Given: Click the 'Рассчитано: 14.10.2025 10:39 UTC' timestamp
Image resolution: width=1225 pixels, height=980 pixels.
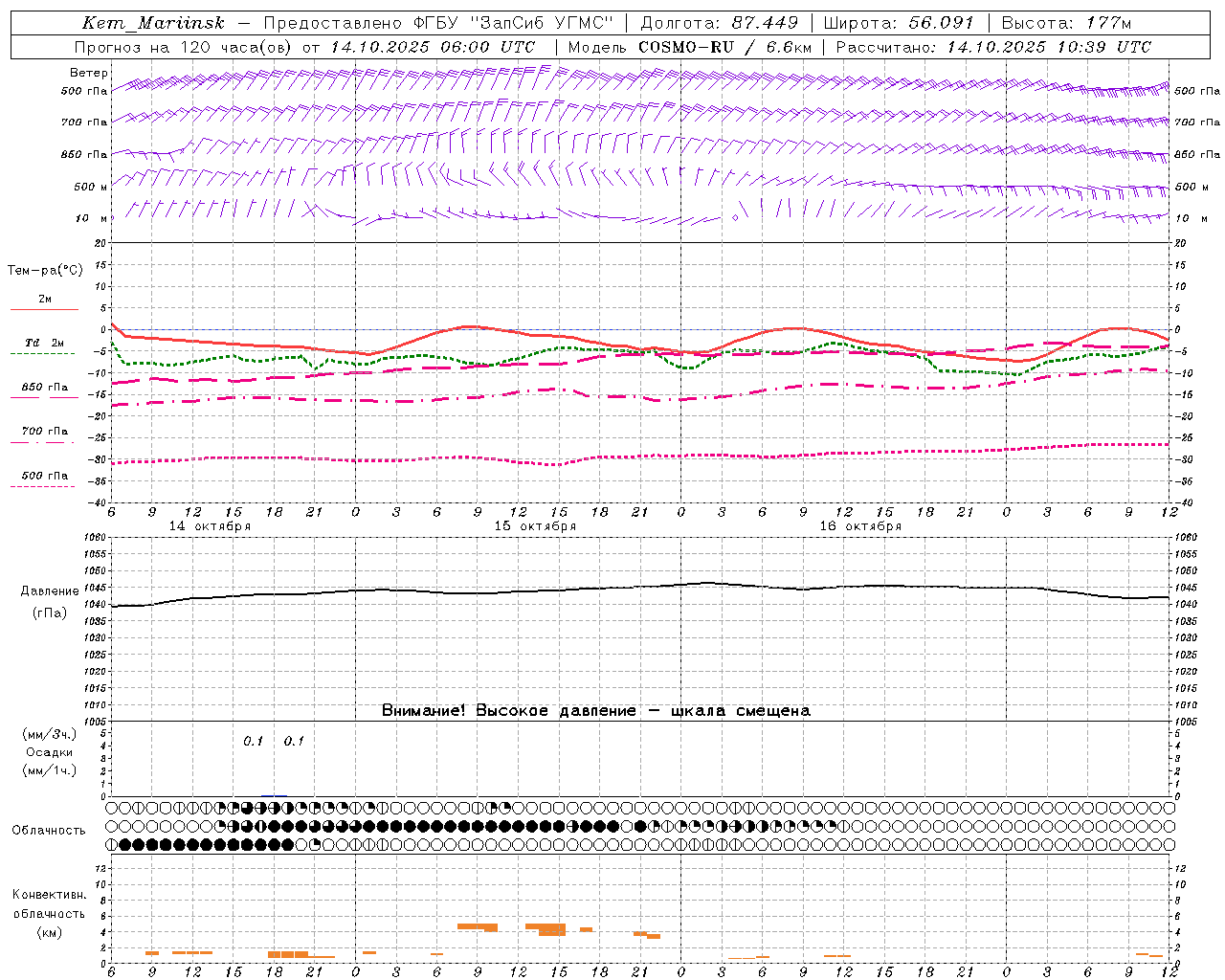Looking at the screenshot, I should [x=993, y=47].
